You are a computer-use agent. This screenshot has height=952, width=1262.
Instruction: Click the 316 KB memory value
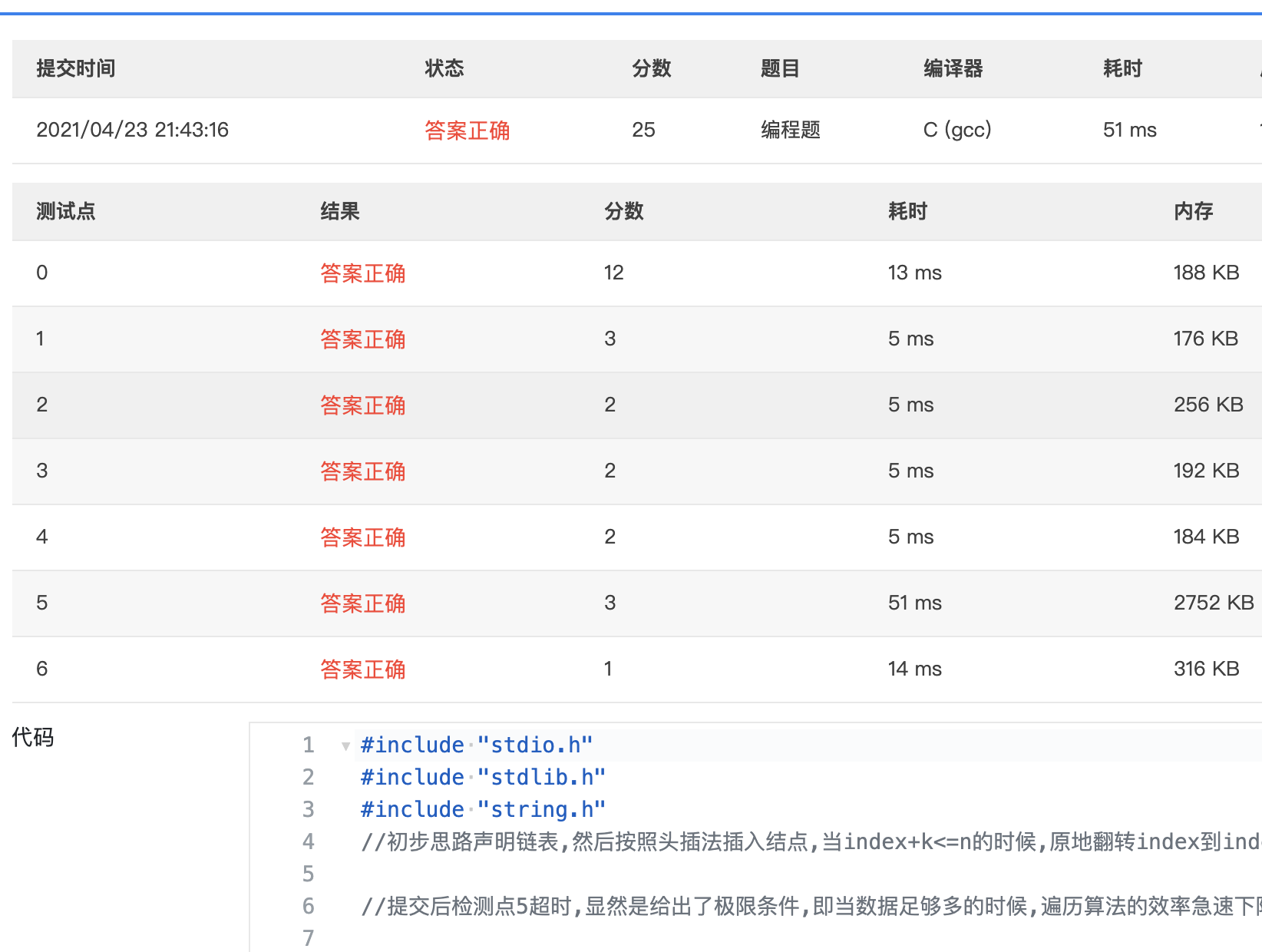point(1206,669)
